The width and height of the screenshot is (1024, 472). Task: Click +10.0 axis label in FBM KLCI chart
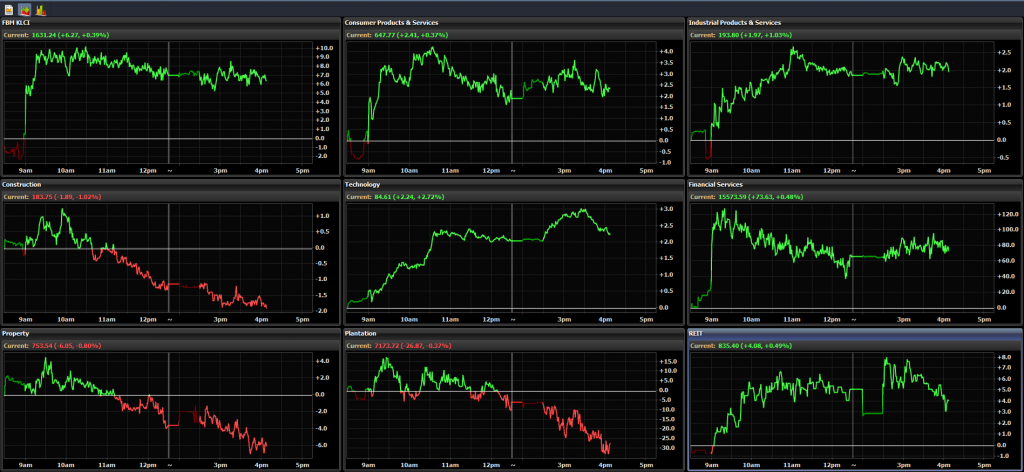click(325, 48)
